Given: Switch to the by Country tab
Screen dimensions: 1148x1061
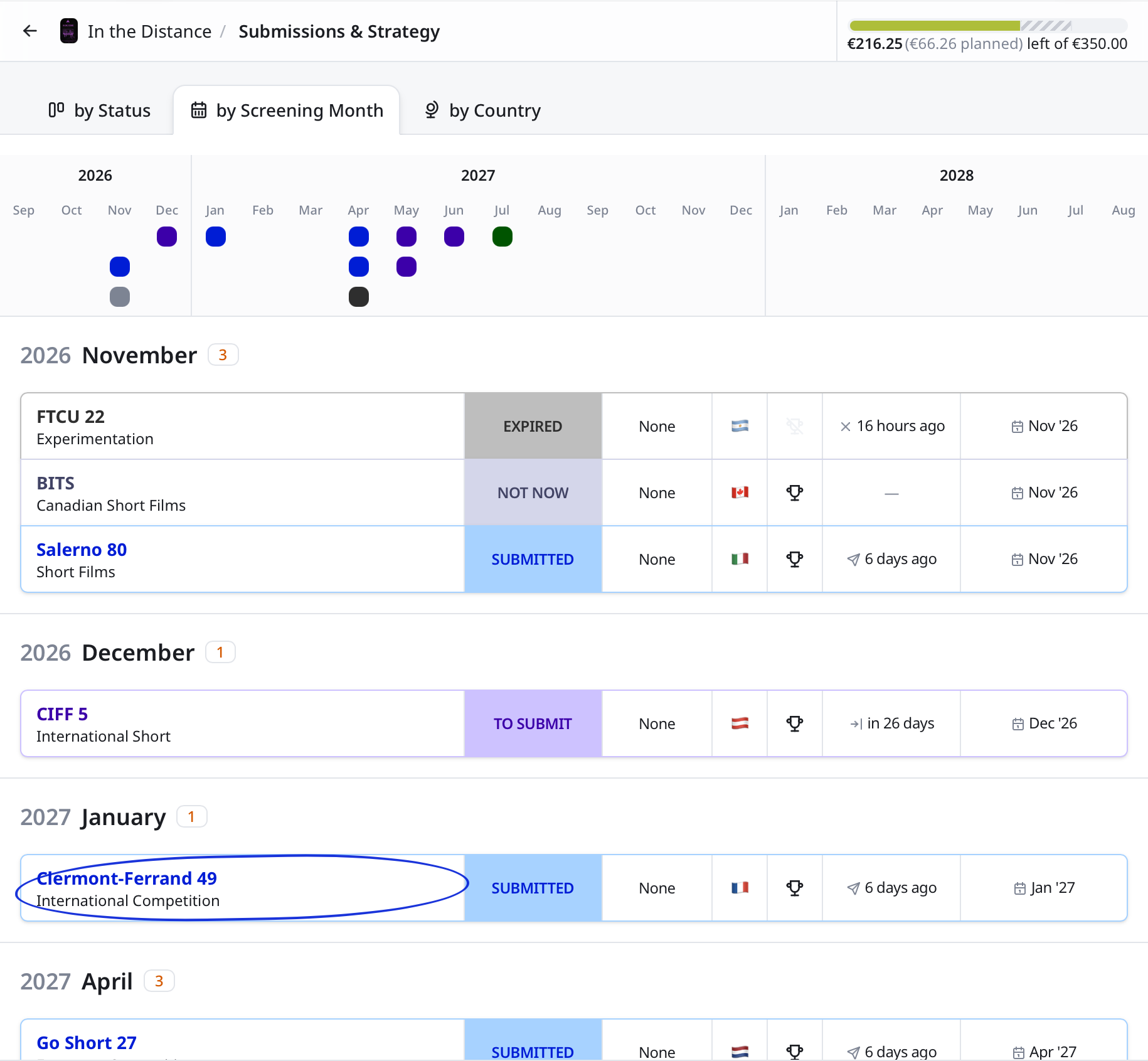Looking at the screenshot, I should coord(482,110).
